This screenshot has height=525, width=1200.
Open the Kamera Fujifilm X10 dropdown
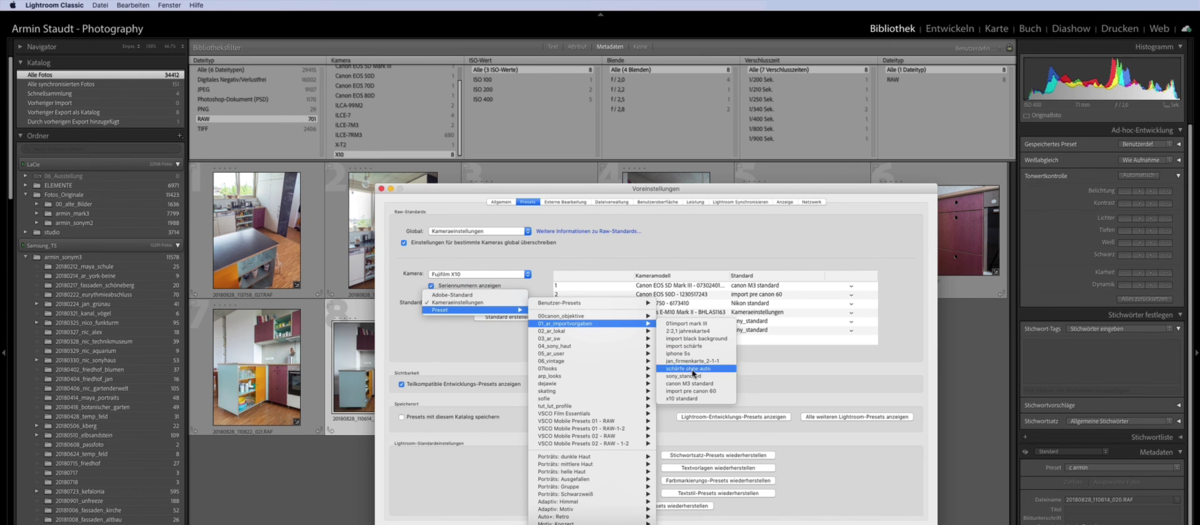pyautogui.click(x=479, y=274)
